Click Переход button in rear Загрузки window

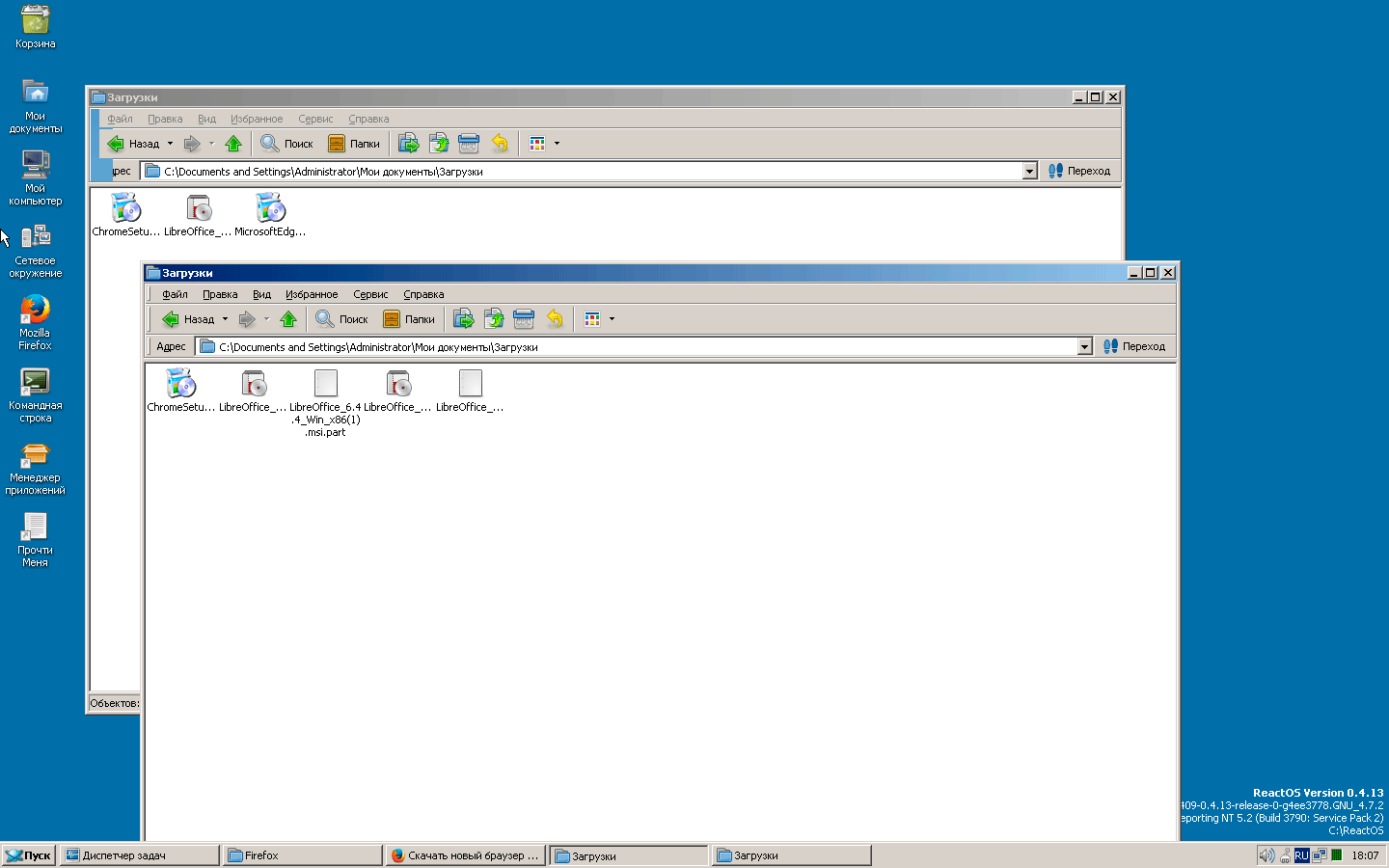coord(1079,171)
